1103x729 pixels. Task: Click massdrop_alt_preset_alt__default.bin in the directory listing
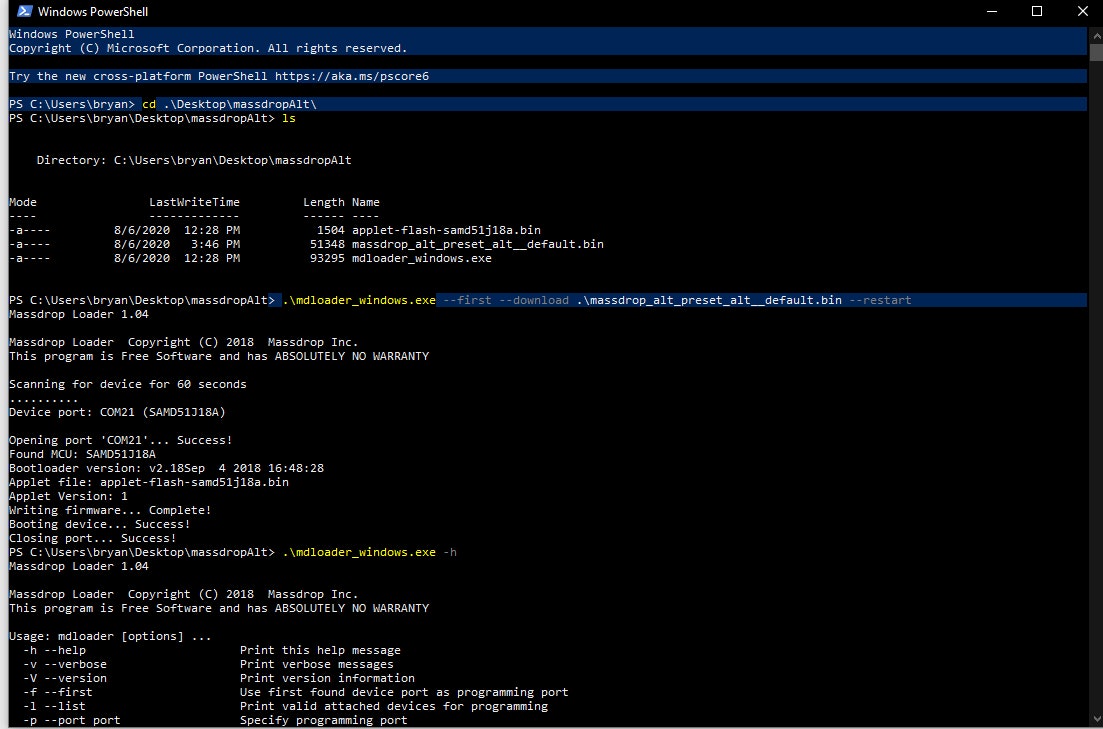(477, 244)
